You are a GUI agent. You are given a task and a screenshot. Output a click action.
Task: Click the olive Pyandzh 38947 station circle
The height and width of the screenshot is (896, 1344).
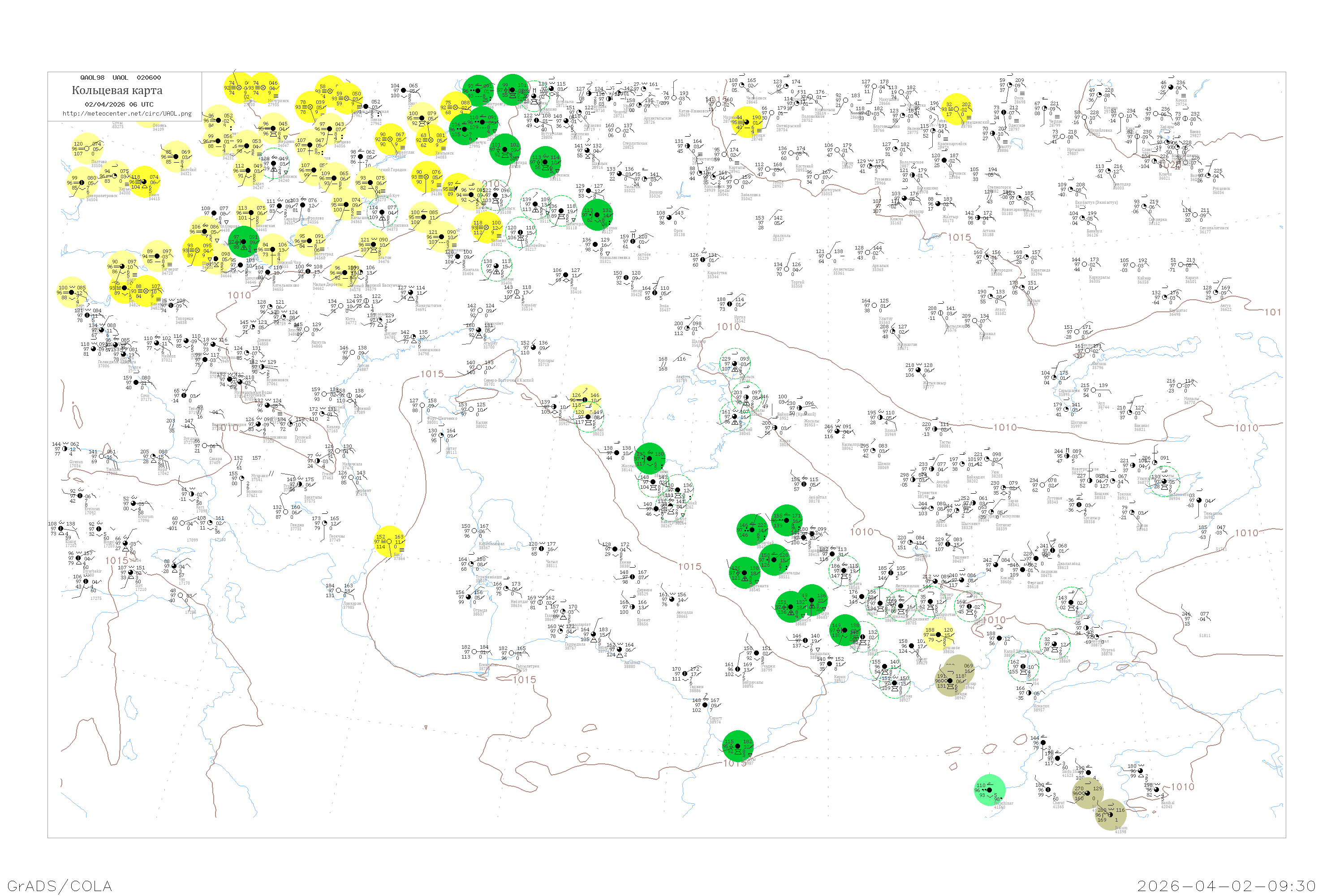tap(950, 681)
